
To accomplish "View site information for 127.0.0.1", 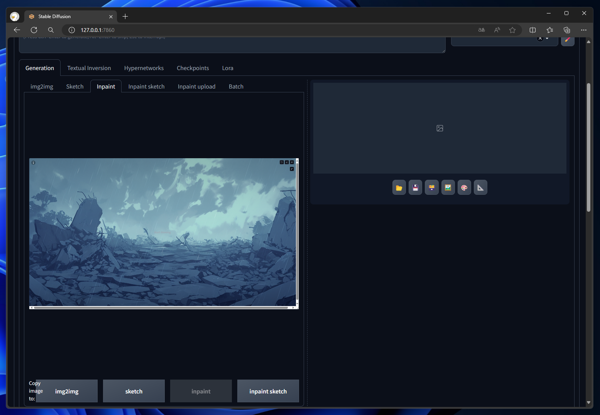I will point(72,30).
